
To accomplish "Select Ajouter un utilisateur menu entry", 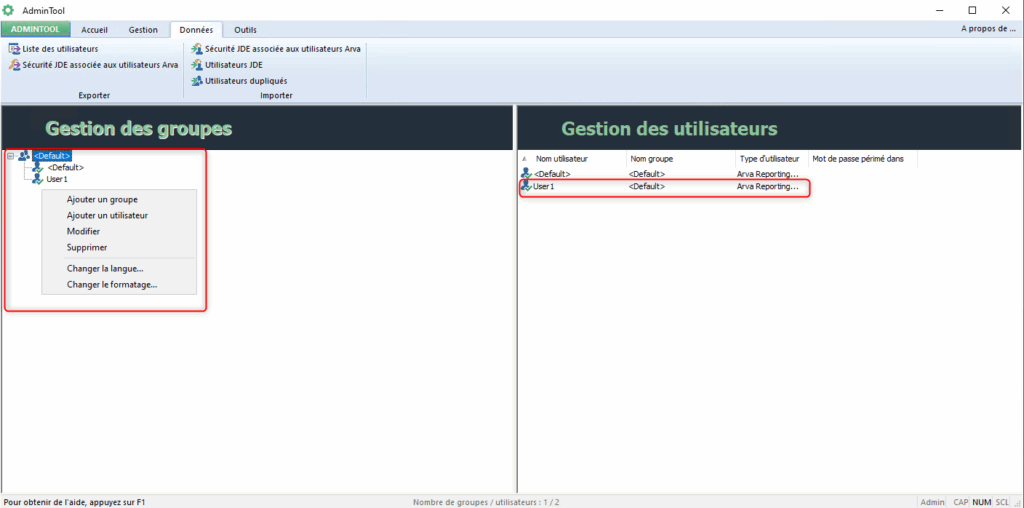I will (107, 215).
